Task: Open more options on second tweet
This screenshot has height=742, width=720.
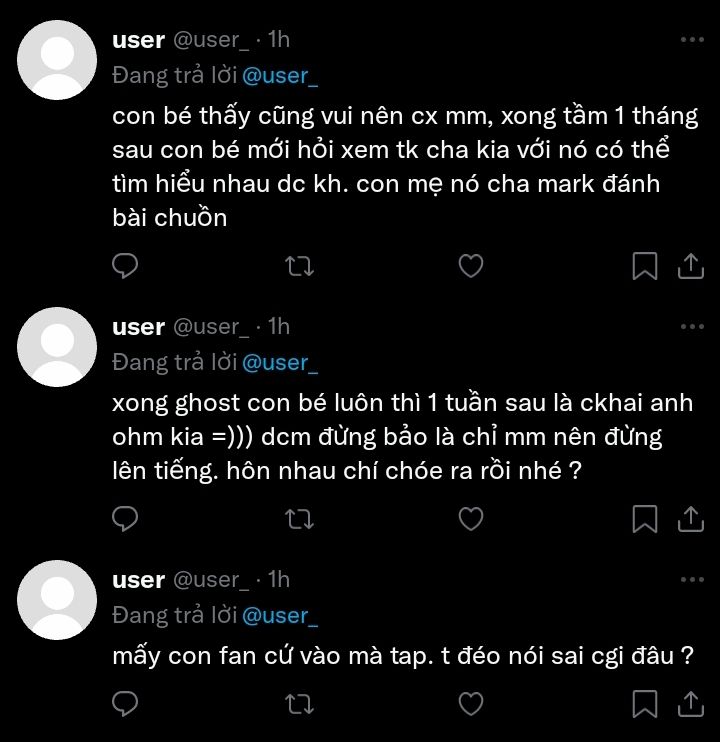Action: pyautogui.click(x=691, y=326)
